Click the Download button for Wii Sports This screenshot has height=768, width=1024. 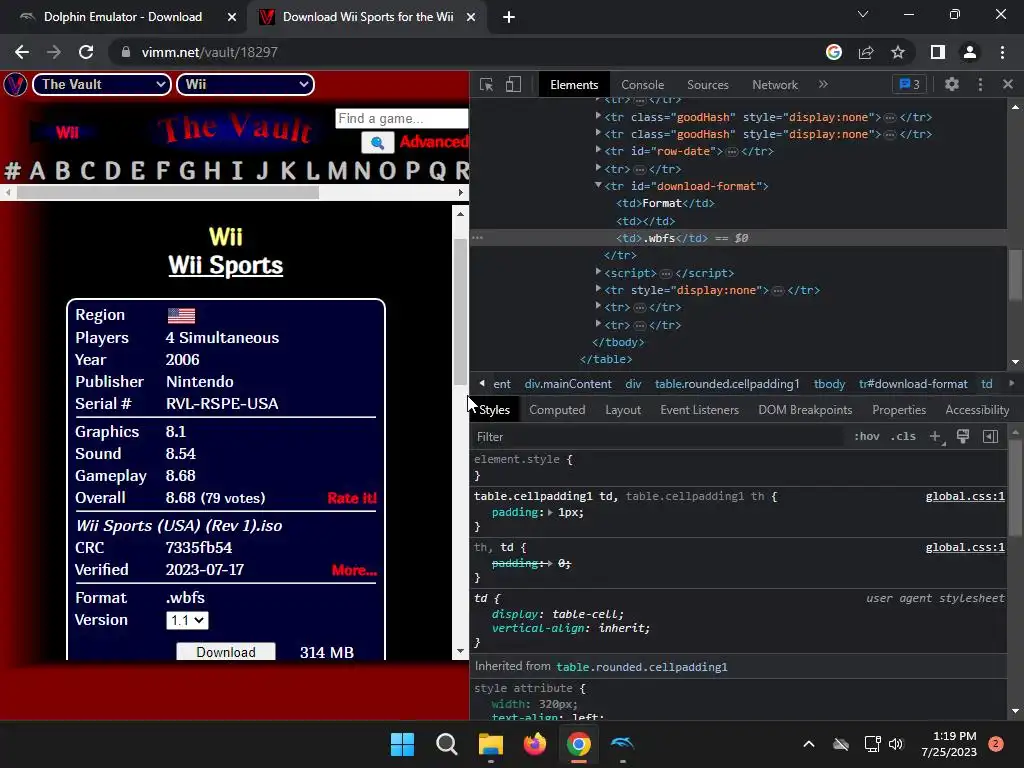[x=226, y=652]
